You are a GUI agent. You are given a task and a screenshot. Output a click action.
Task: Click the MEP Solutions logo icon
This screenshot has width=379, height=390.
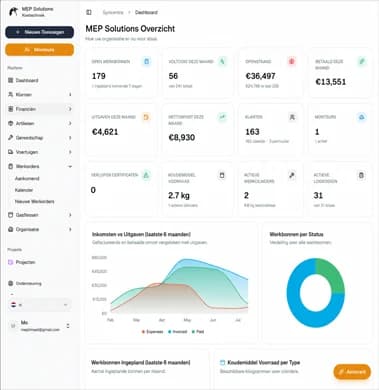[x=13, y=12]
